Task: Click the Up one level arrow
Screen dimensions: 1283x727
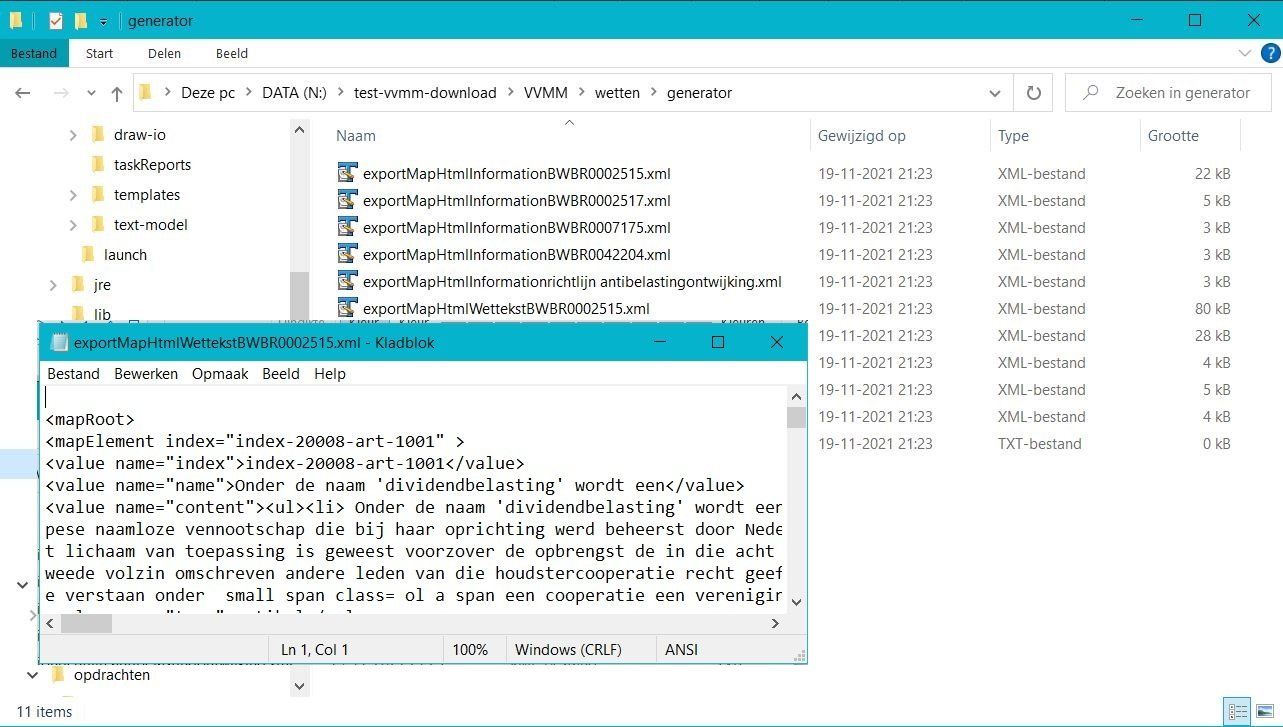Action: pos(117,93)
